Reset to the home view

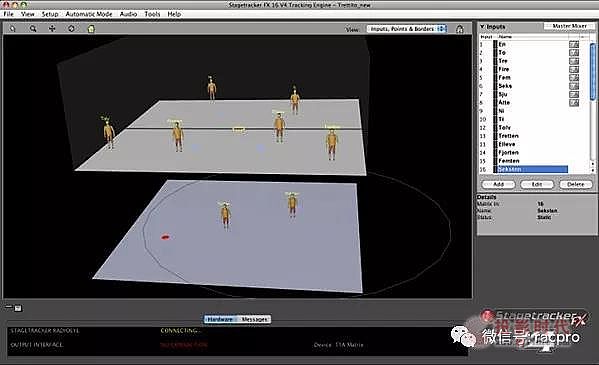[91, 29]
